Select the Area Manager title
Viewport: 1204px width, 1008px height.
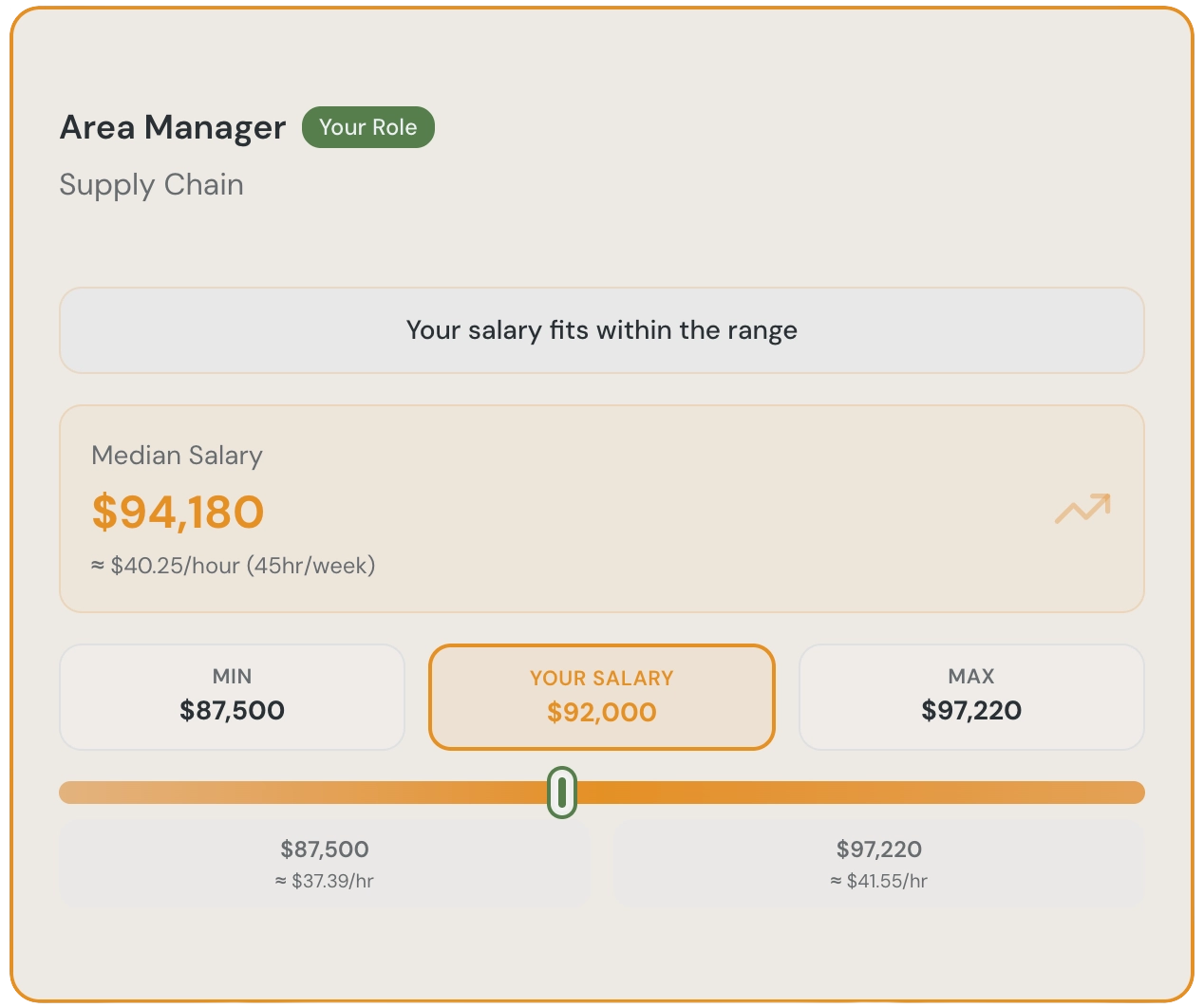pyautogui.click(x=173, y=127)
